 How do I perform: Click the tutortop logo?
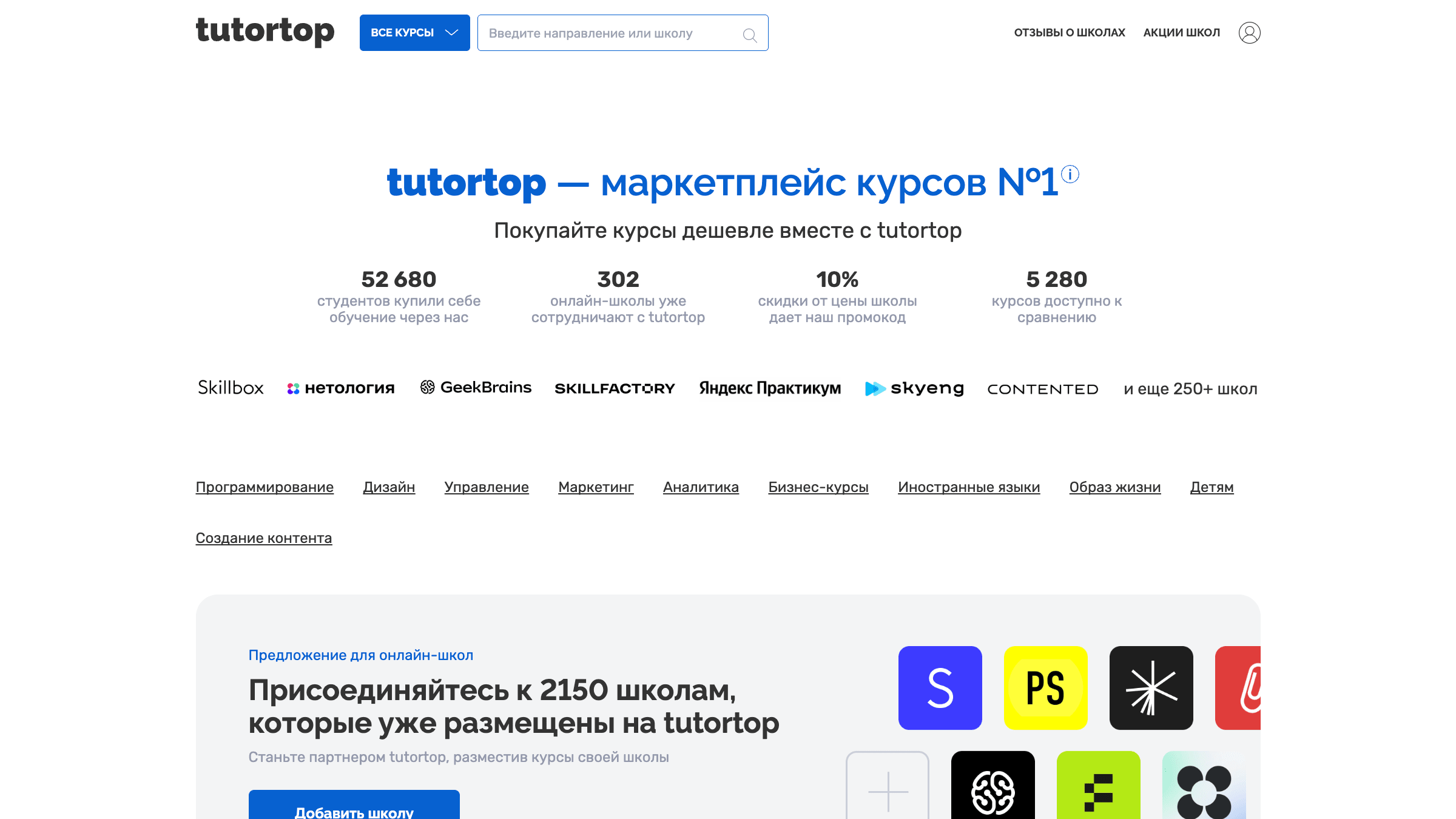point(265,32)
